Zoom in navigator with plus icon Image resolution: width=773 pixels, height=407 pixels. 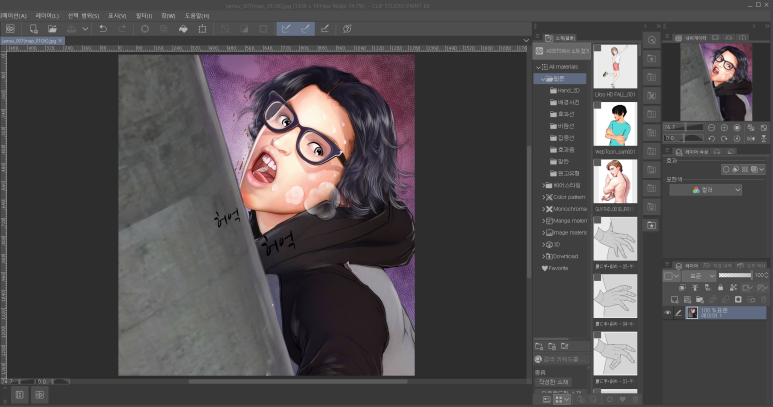724,128
